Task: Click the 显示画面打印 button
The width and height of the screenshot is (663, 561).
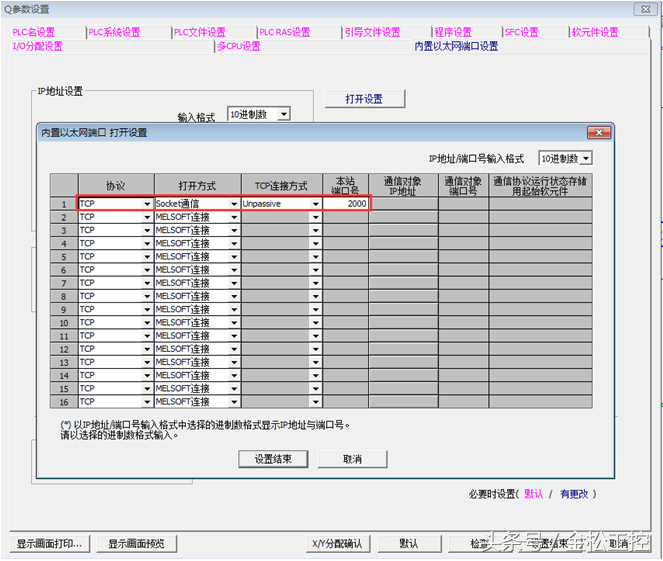Action: (50, 544)
